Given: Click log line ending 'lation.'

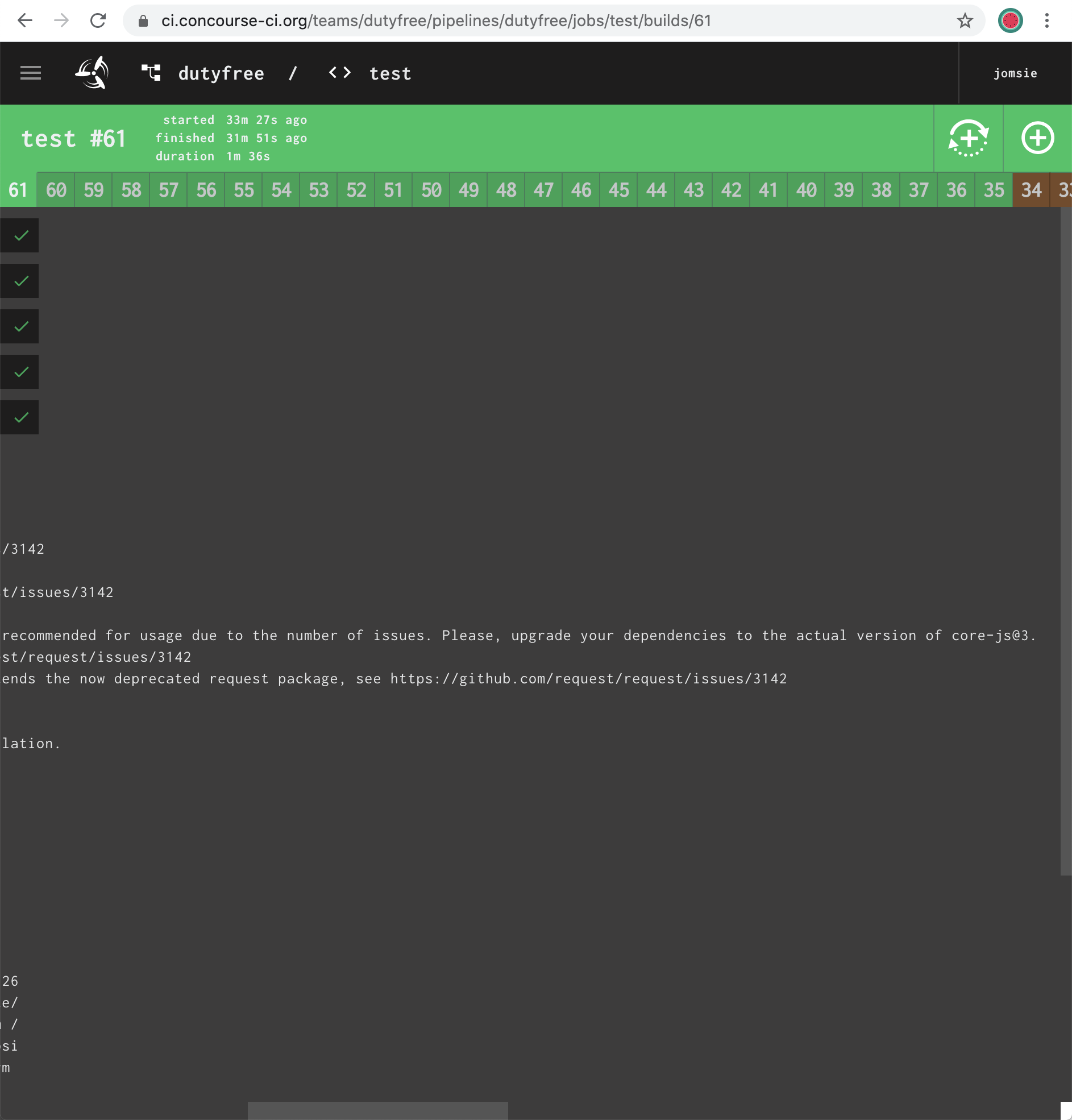Looking at the screenshot, I should 31,744.
